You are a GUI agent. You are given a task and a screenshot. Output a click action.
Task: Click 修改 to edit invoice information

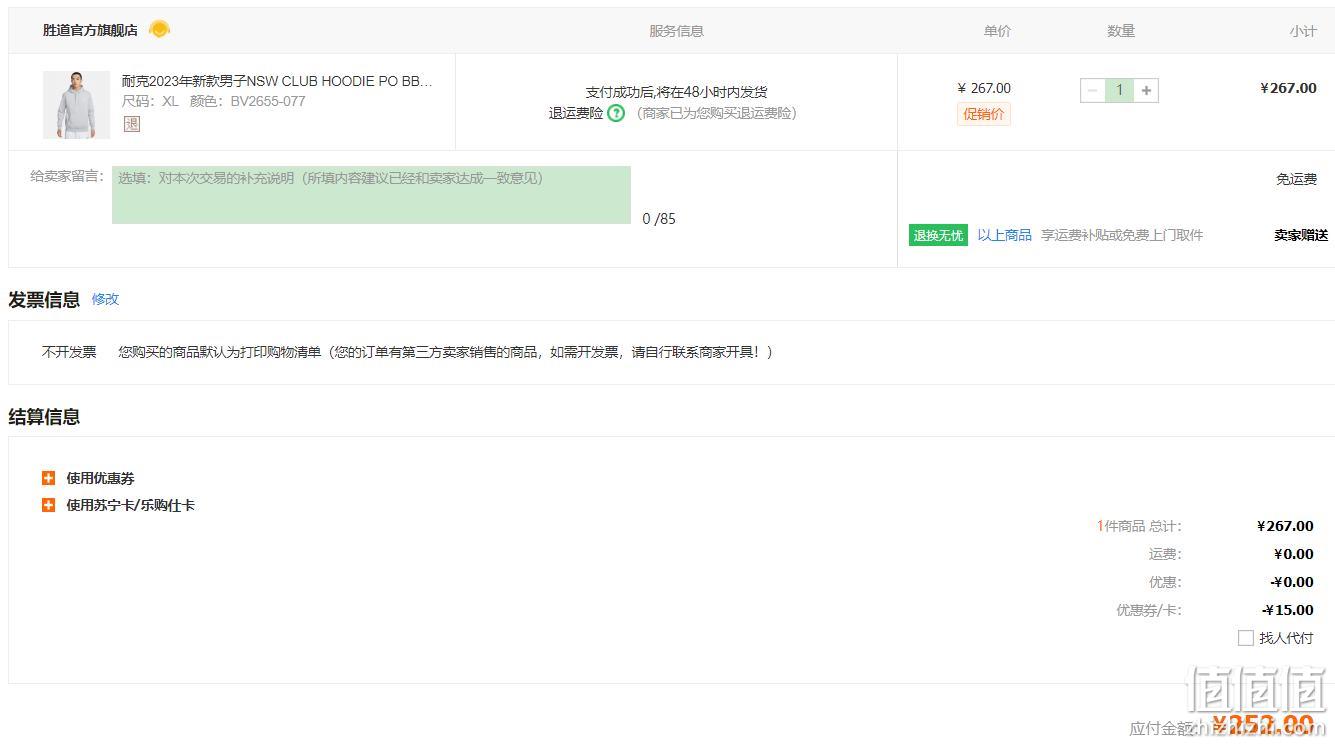tap(105, 299)
